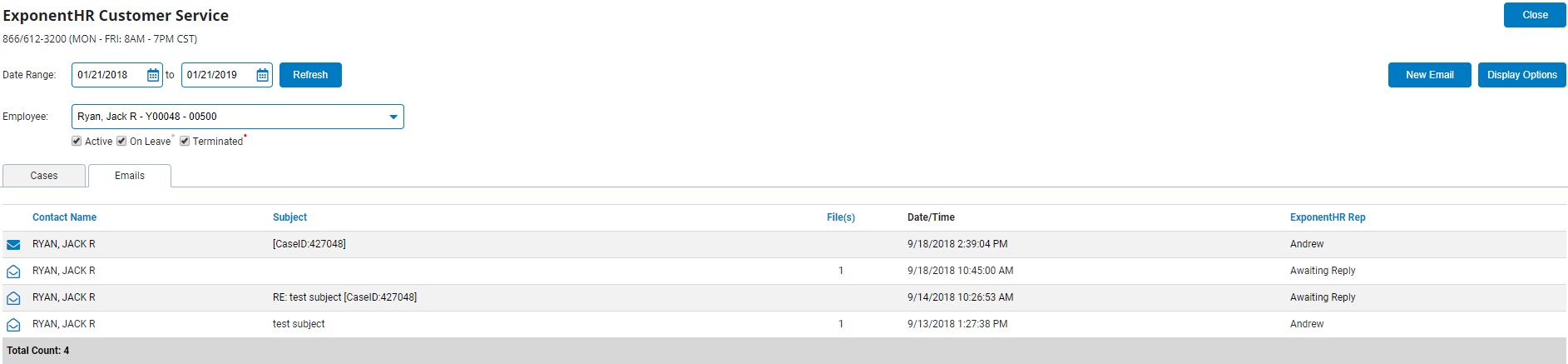The height and width of the screenshot is (364, 1568).
Task: Open the end date calendar picker icon
Action: point(263,75)
